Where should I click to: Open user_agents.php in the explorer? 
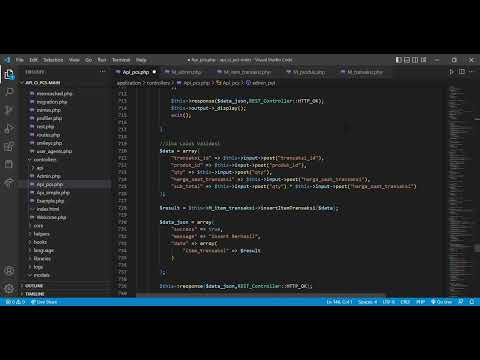pos(54,151)
